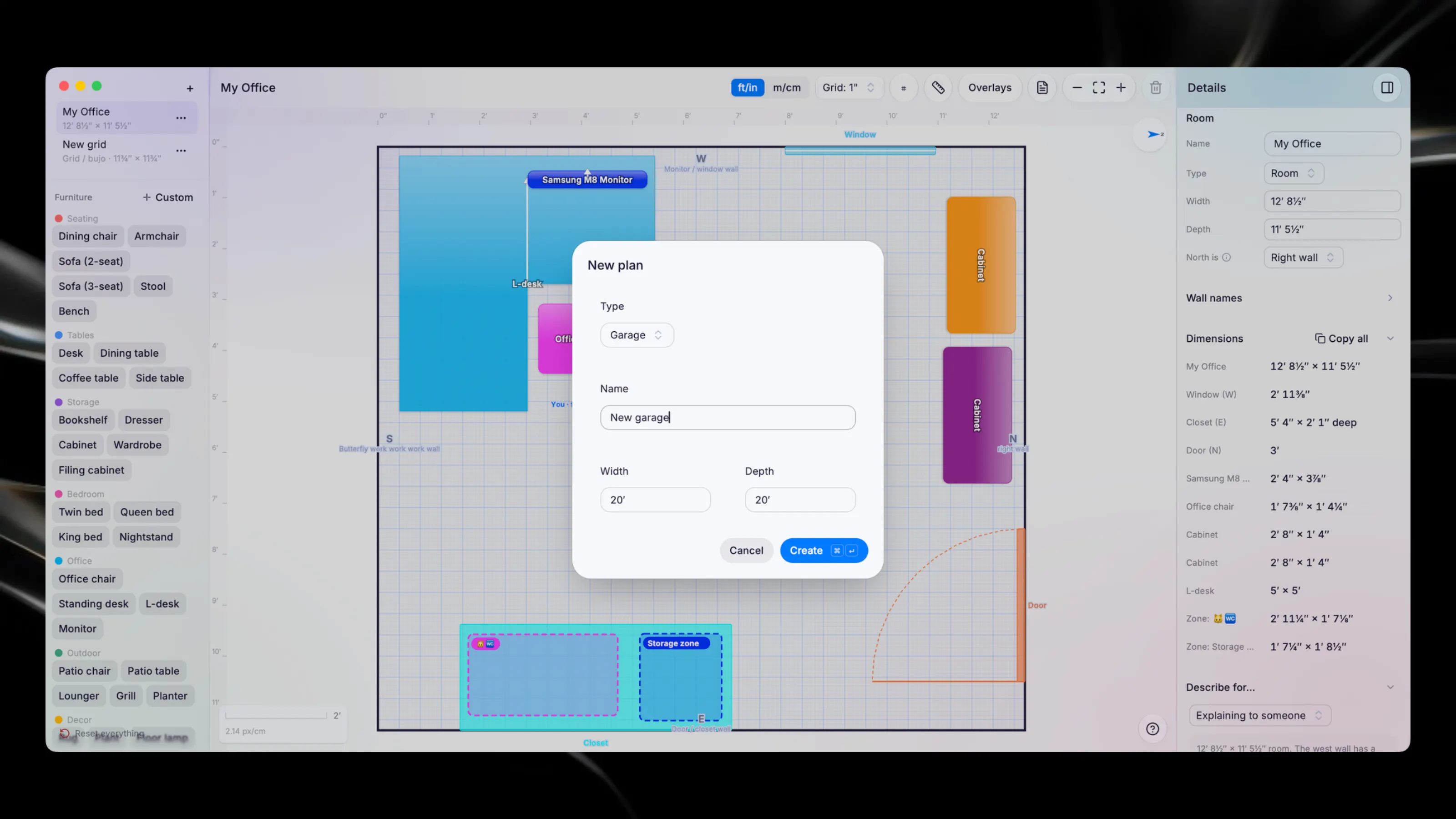Add a Dining chair
Viewport: 1456px width, 819px height.
[88, 236]
